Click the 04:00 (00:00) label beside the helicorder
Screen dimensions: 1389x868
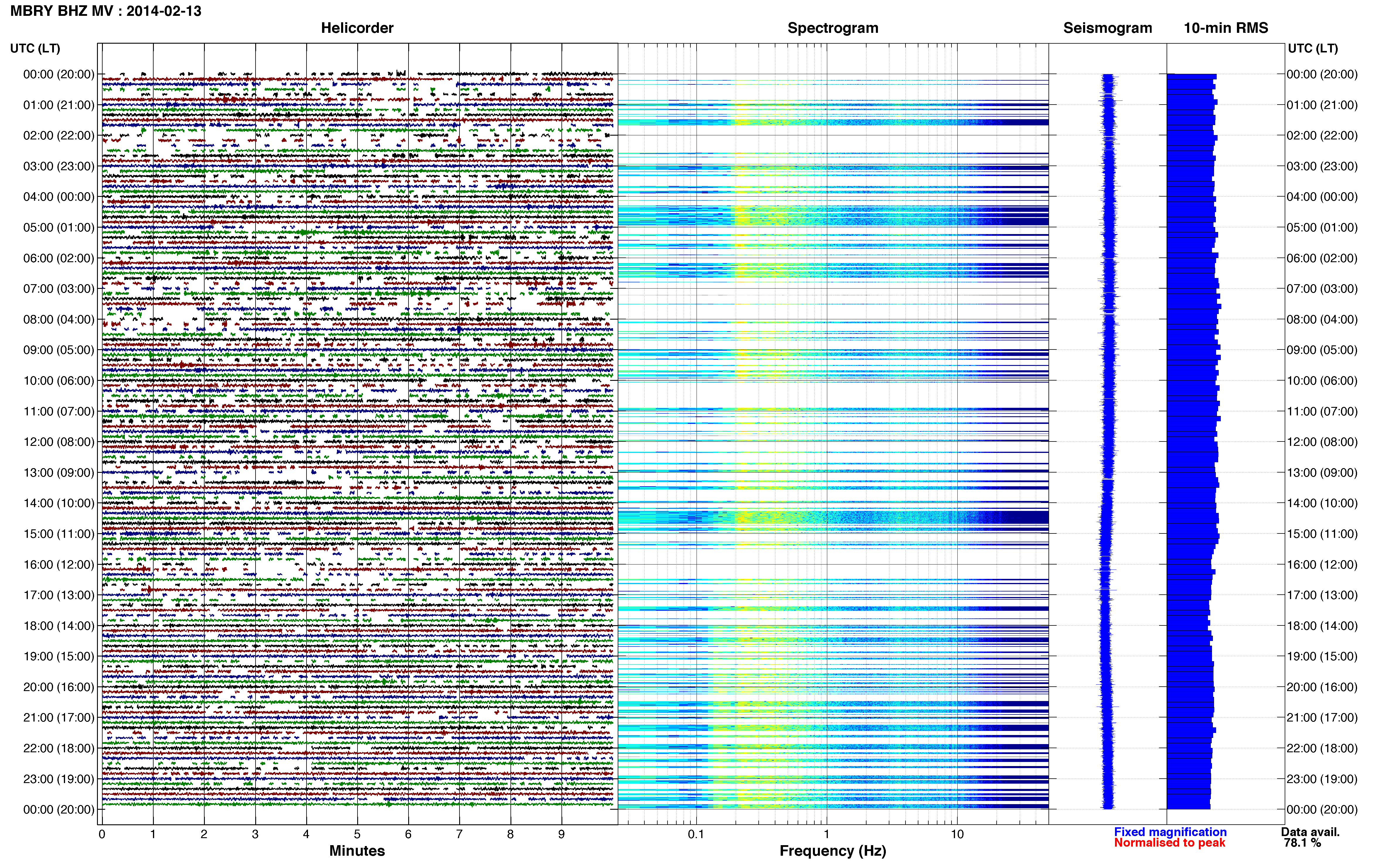[x=59, y=197]
